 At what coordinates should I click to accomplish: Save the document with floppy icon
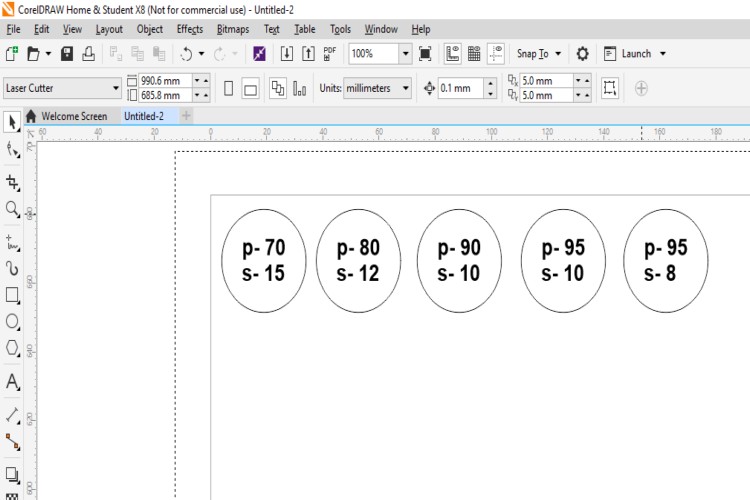pyautogui.click(x=67, y=54)
